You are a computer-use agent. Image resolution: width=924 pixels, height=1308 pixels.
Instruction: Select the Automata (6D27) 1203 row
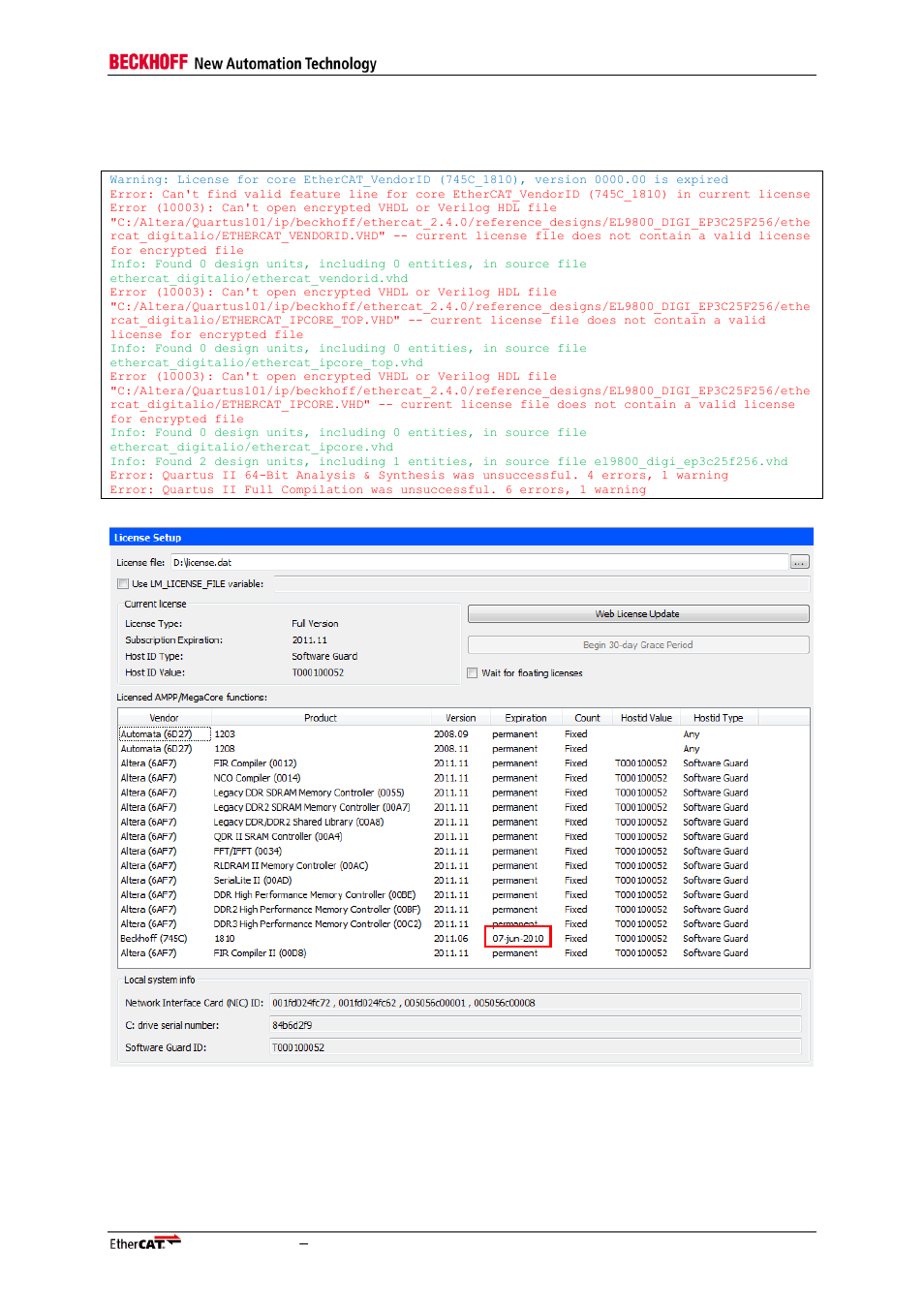point(463,734)
